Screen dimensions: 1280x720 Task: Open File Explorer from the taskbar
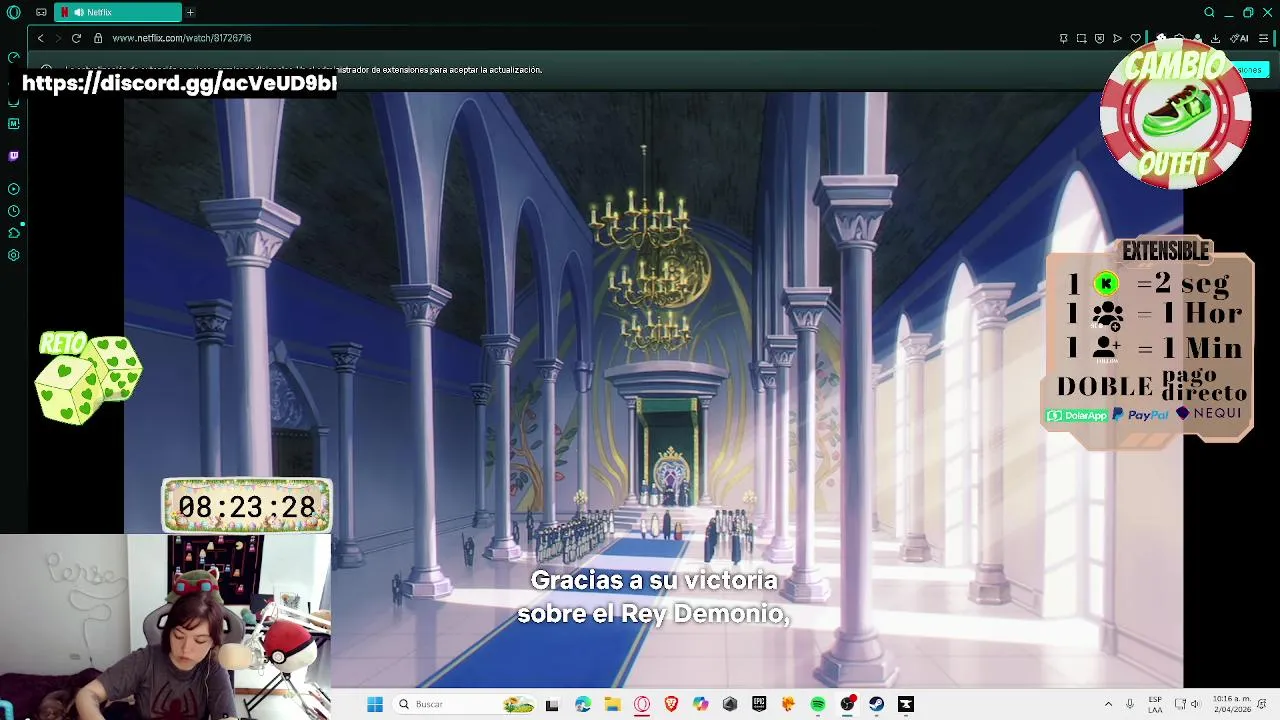point(612,704)
